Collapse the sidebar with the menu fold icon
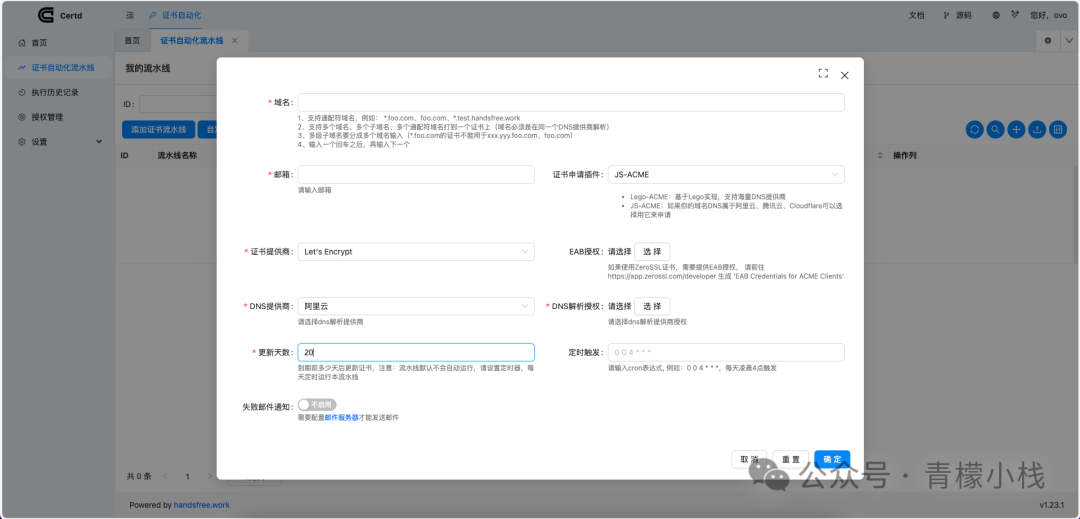 (130, 15)
